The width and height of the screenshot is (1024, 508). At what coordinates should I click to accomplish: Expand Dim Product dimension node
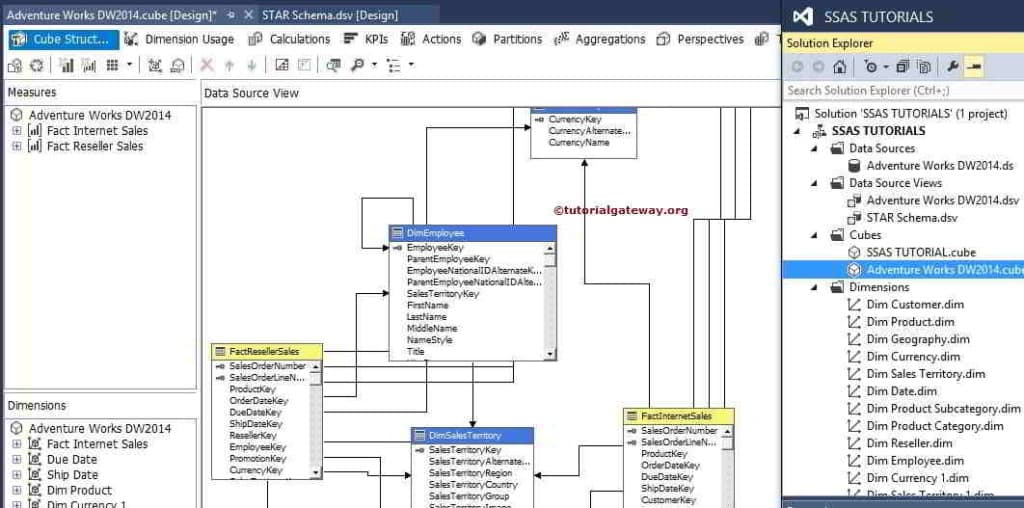tap(17, 490)
